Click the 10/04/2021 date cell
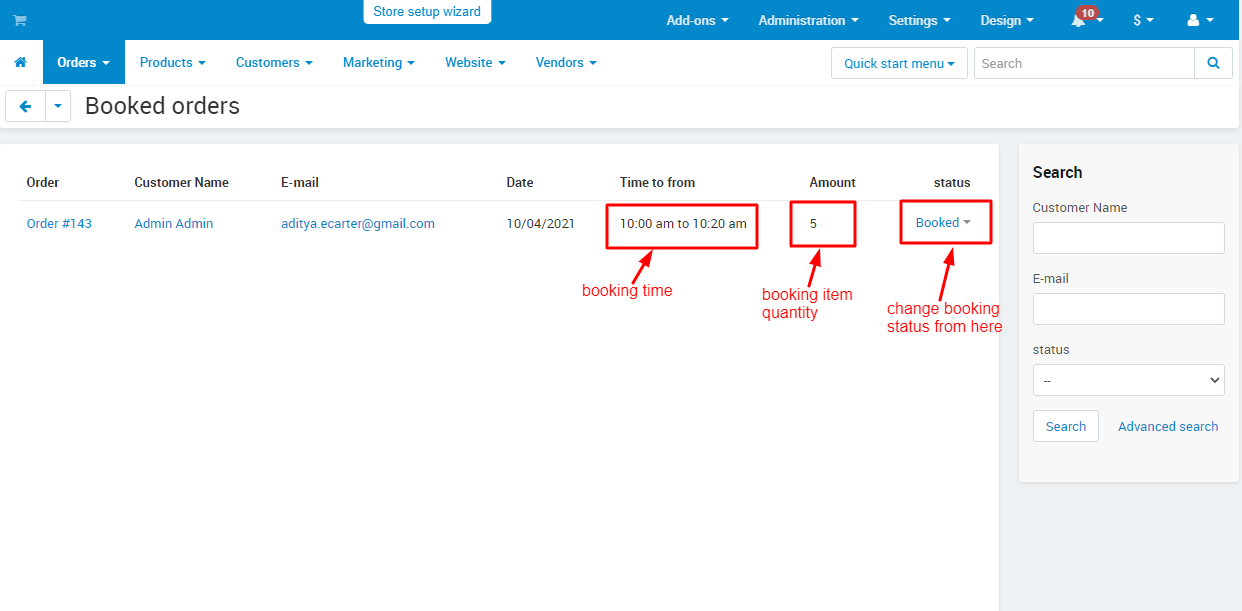1242x611 pixels. (x=541, y=223)
